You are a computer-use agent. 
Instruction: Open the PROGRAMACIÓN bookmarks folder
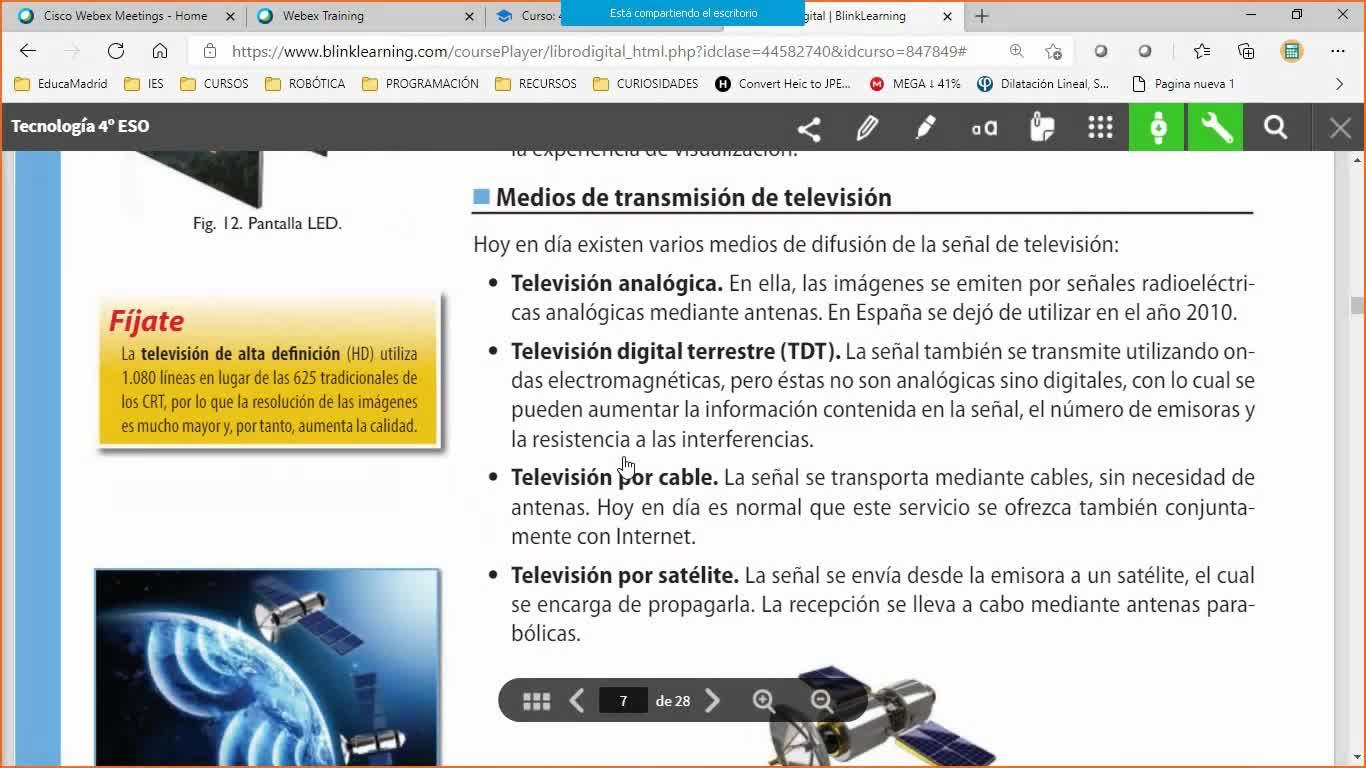pyautogui.click(x=420, y=84)
